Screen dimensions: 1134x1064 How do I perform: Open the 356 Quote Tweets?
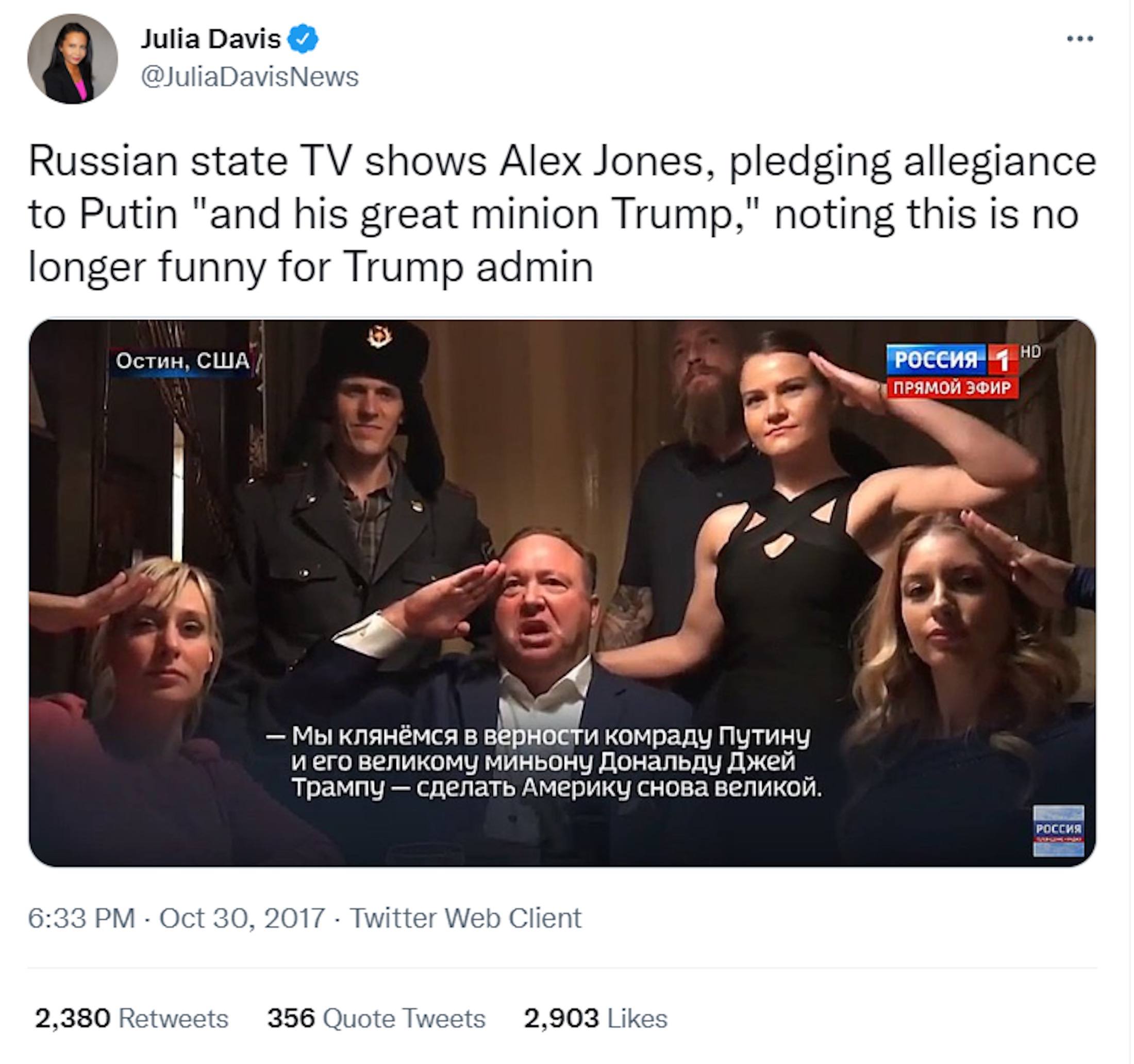[x=376, y=1018]
